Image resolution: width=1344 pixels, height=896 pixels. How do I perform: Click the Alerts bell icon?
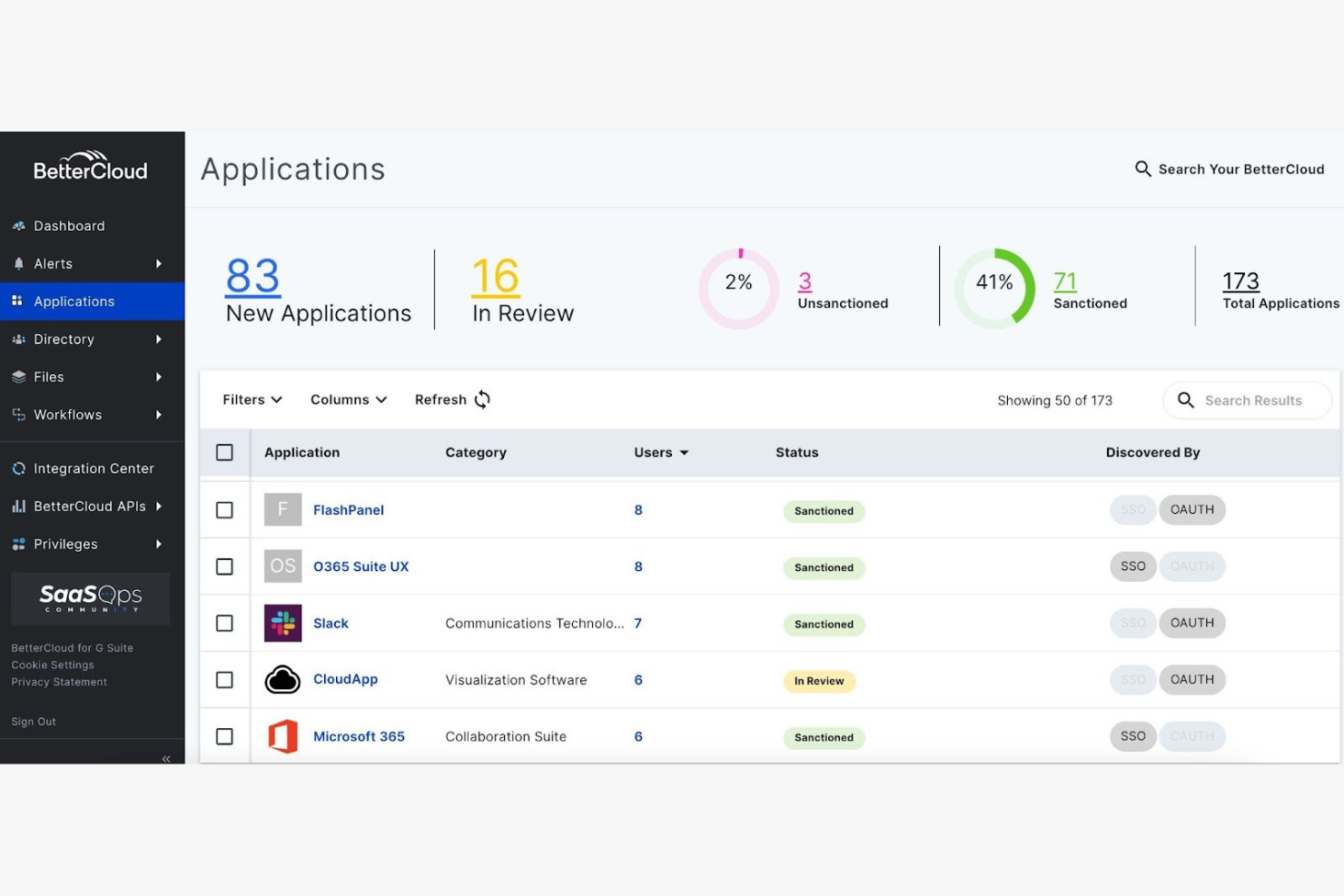pyautogui.click(x=18, y=263)
